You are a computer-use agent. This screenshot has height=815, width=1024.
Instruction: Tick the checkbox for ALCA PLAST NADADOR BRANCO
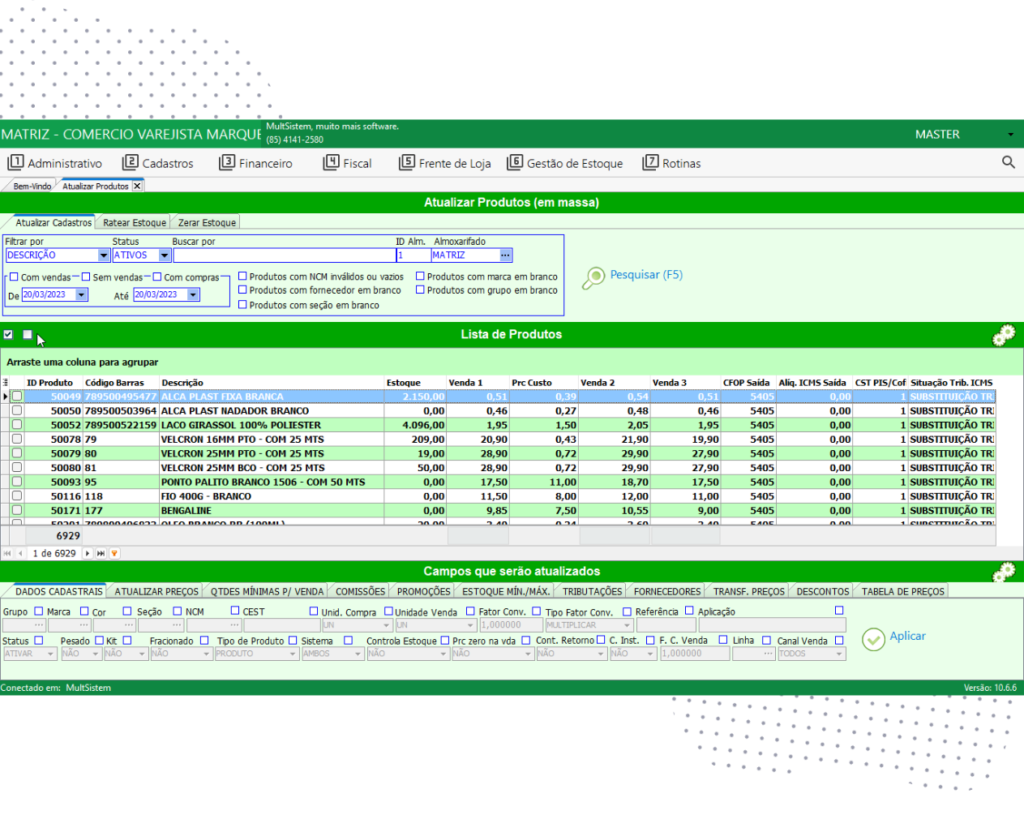click(x=16, y=411)
